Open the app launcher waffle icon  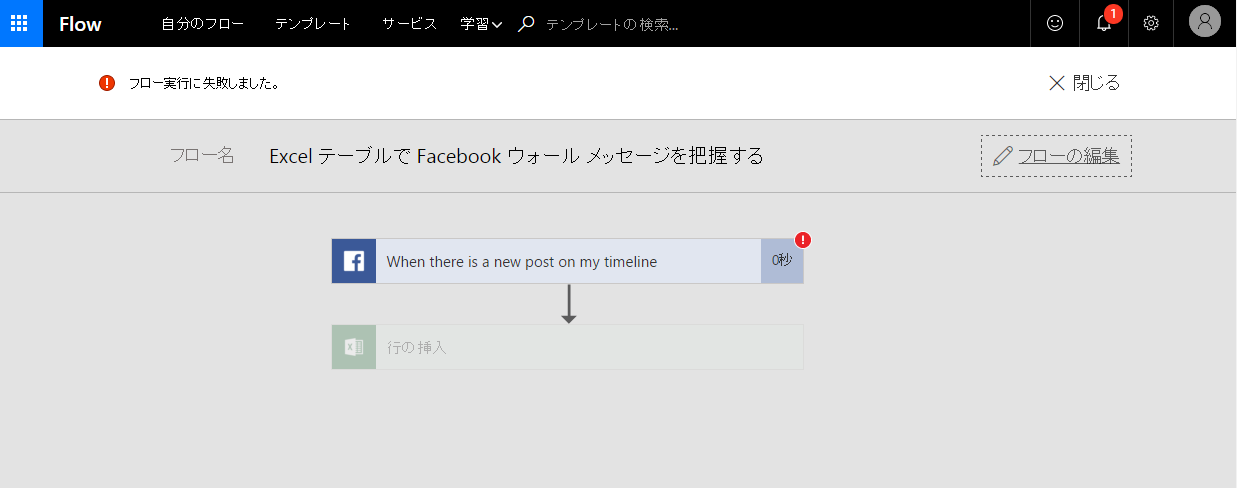(21, 23)
